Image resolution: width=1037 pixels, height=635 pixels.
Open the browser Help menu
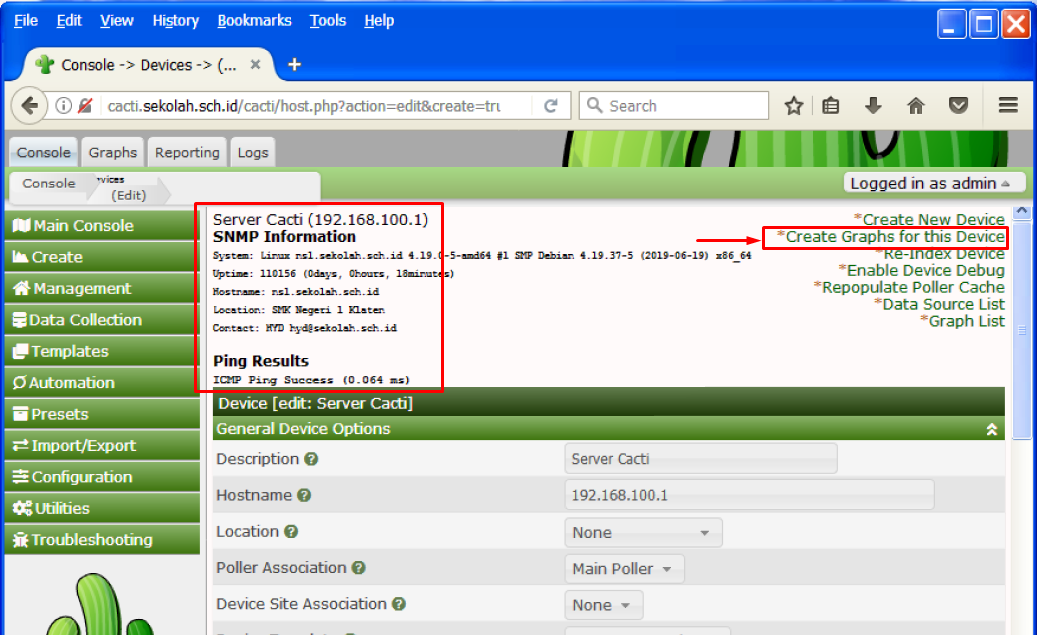click(379, 21)
